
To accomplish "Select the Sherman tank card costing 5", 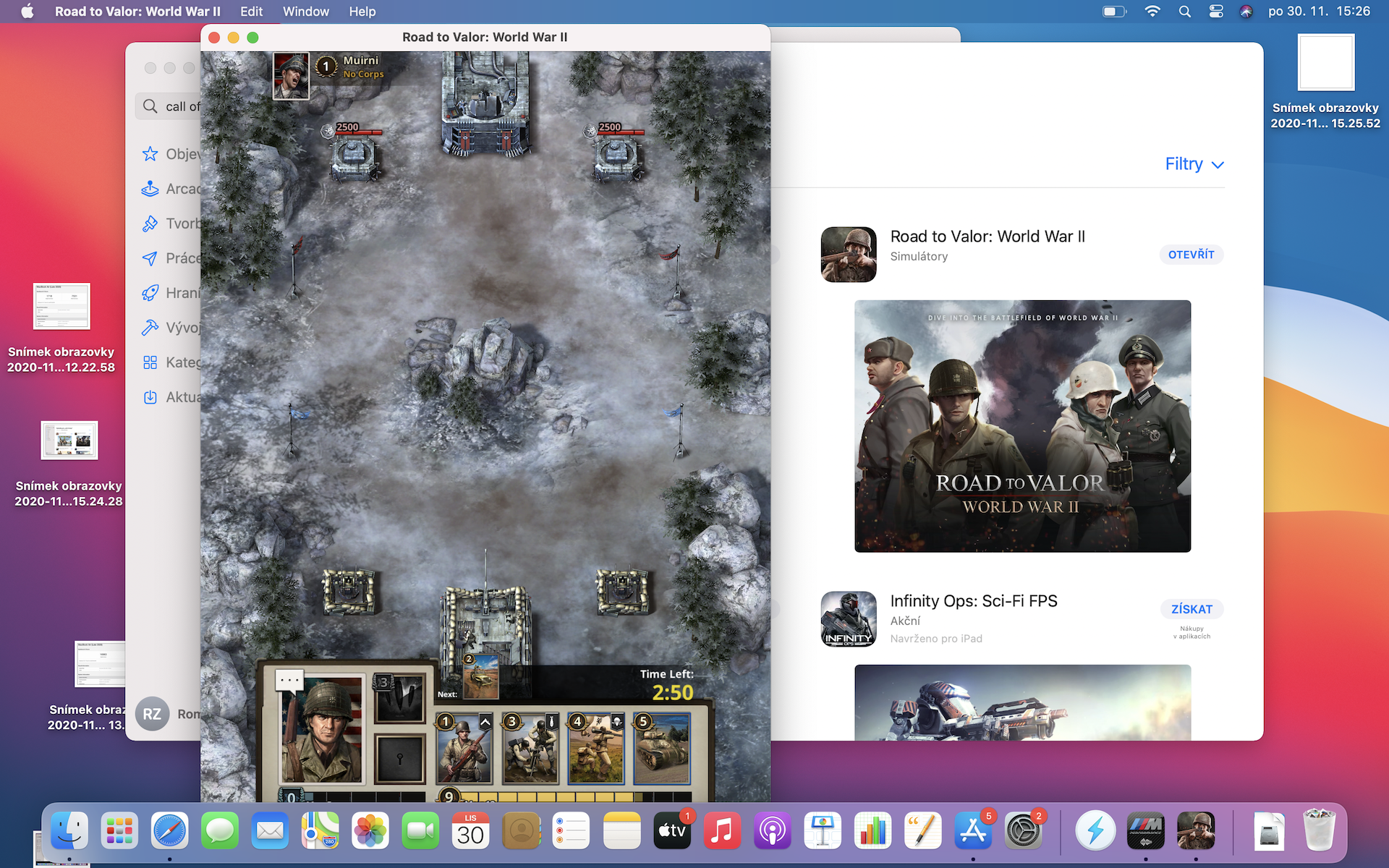I will point(661,749).
